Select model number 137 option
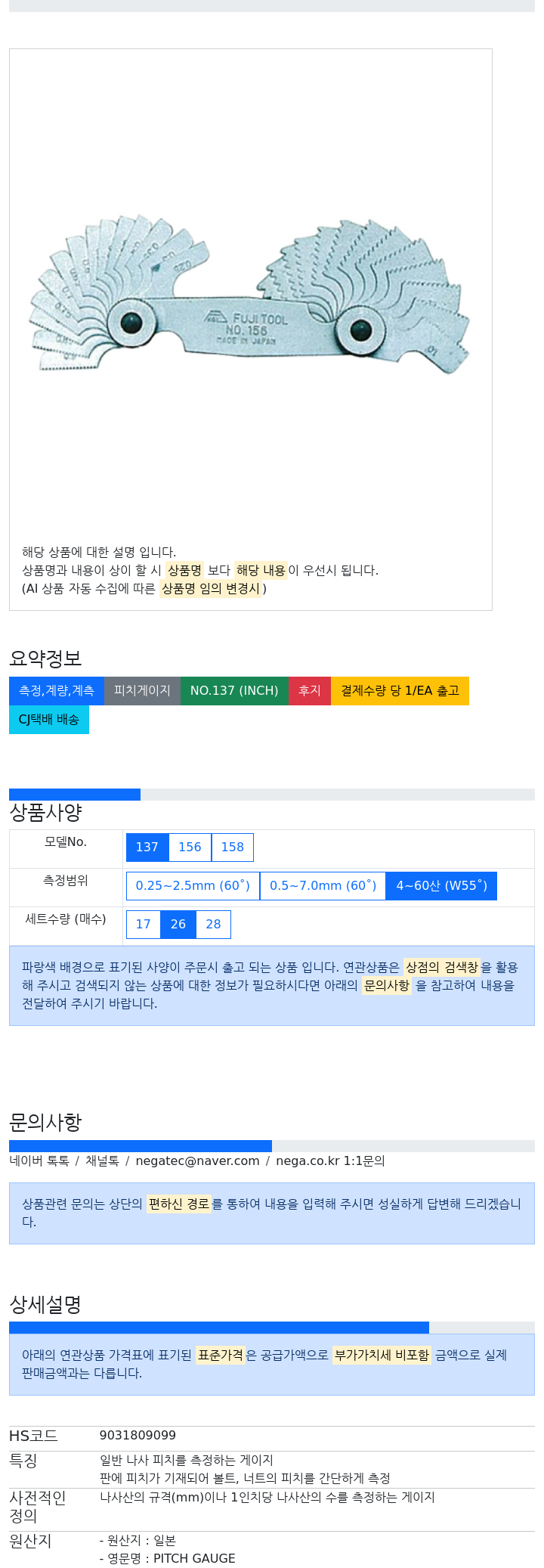Viewport: 544px width, 1568px height. click(147, 848)
